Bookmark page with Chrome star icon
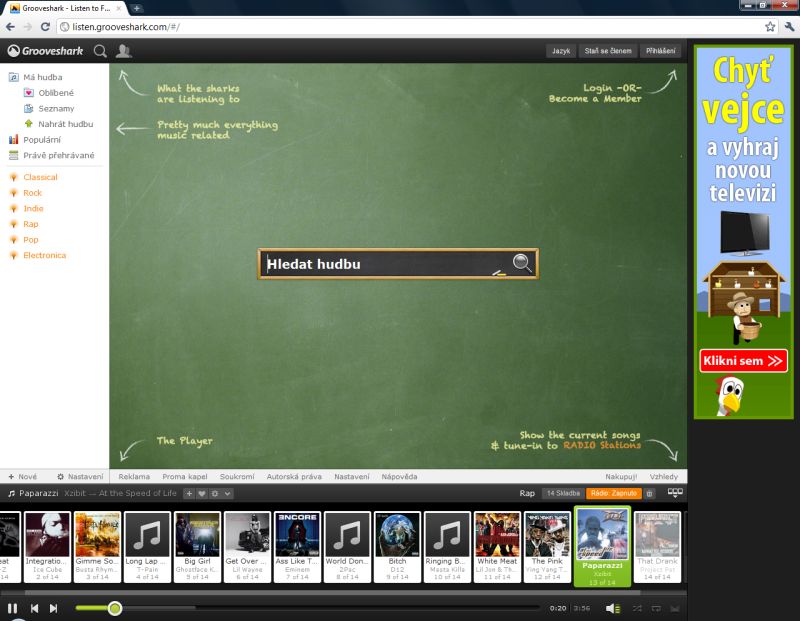800x621 pixels. pyautogui.click(x=770, y=27)
